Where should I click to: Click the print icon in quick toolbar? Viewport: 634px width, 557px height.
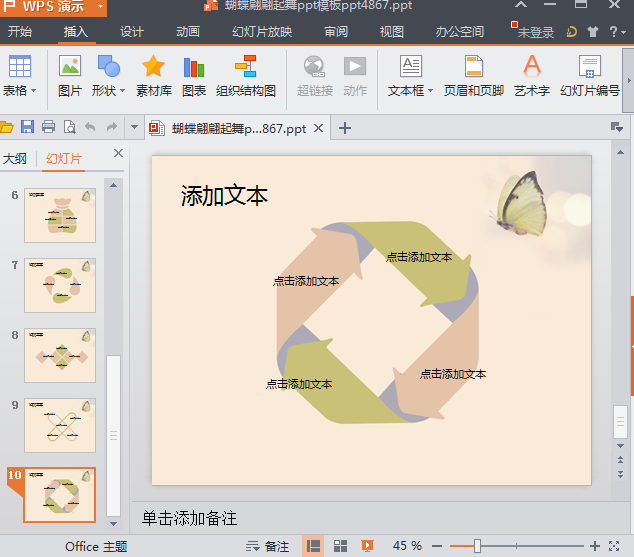(x=49, y=127)
